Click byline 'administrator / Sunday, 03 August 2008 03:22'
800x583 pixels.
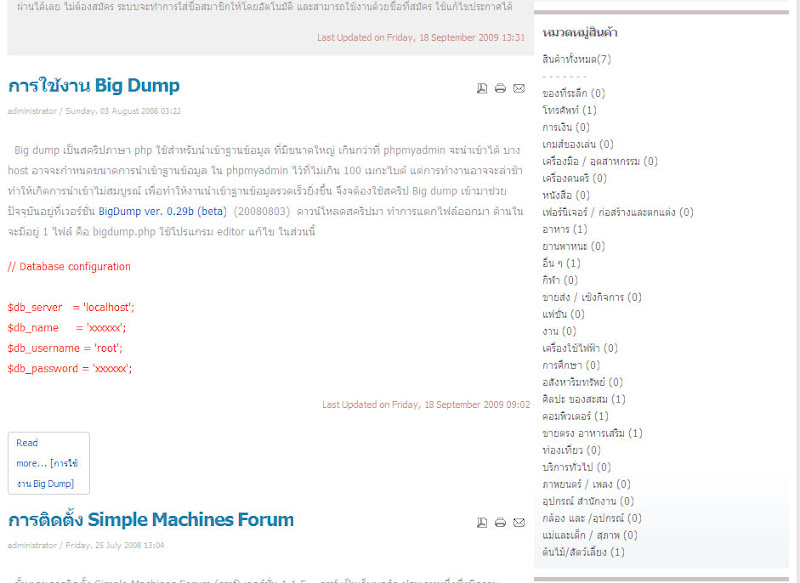[94, 111]
